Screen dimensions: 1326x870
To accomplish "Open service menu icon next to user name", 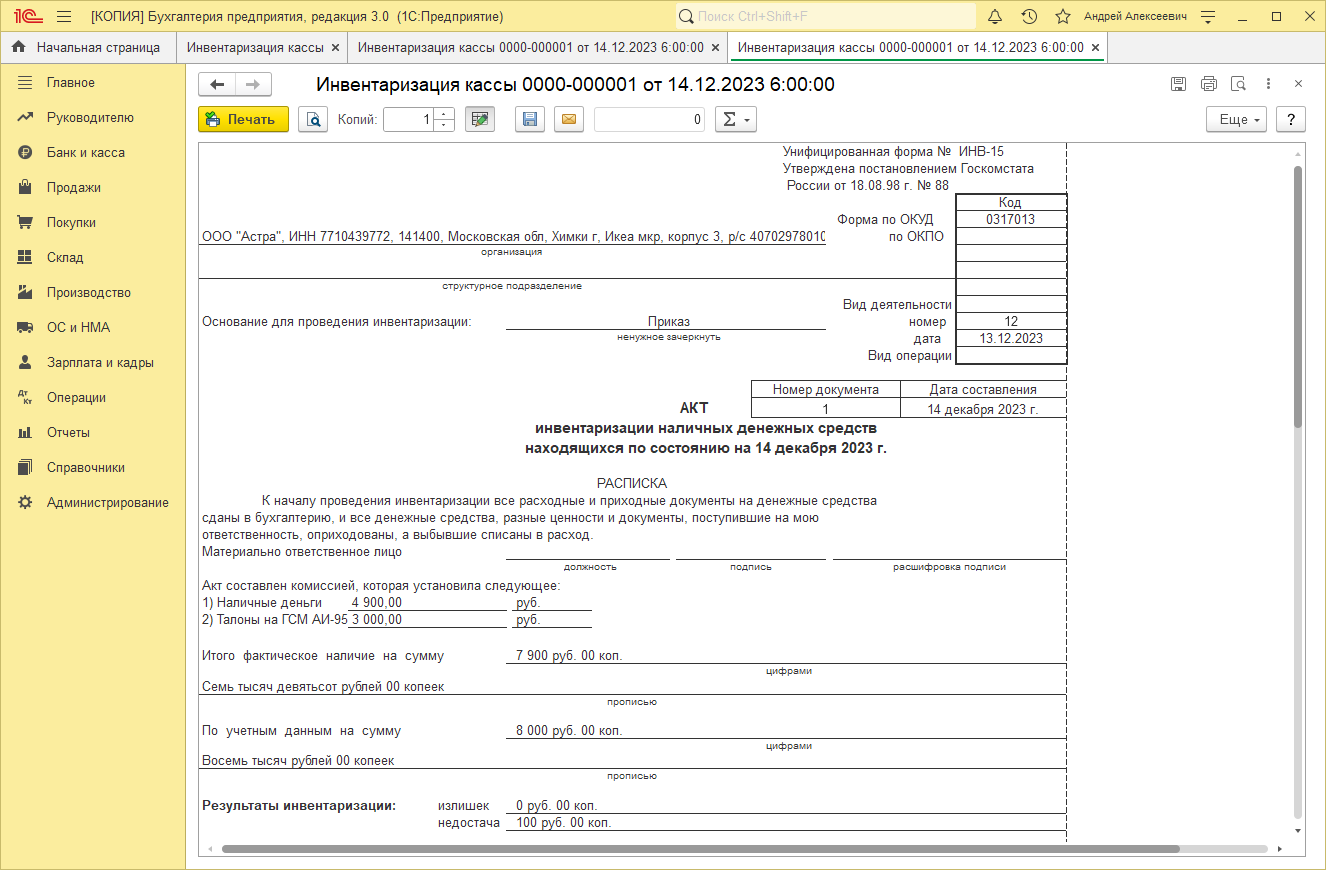I will pyautogui.click(x=1208, y=17).
